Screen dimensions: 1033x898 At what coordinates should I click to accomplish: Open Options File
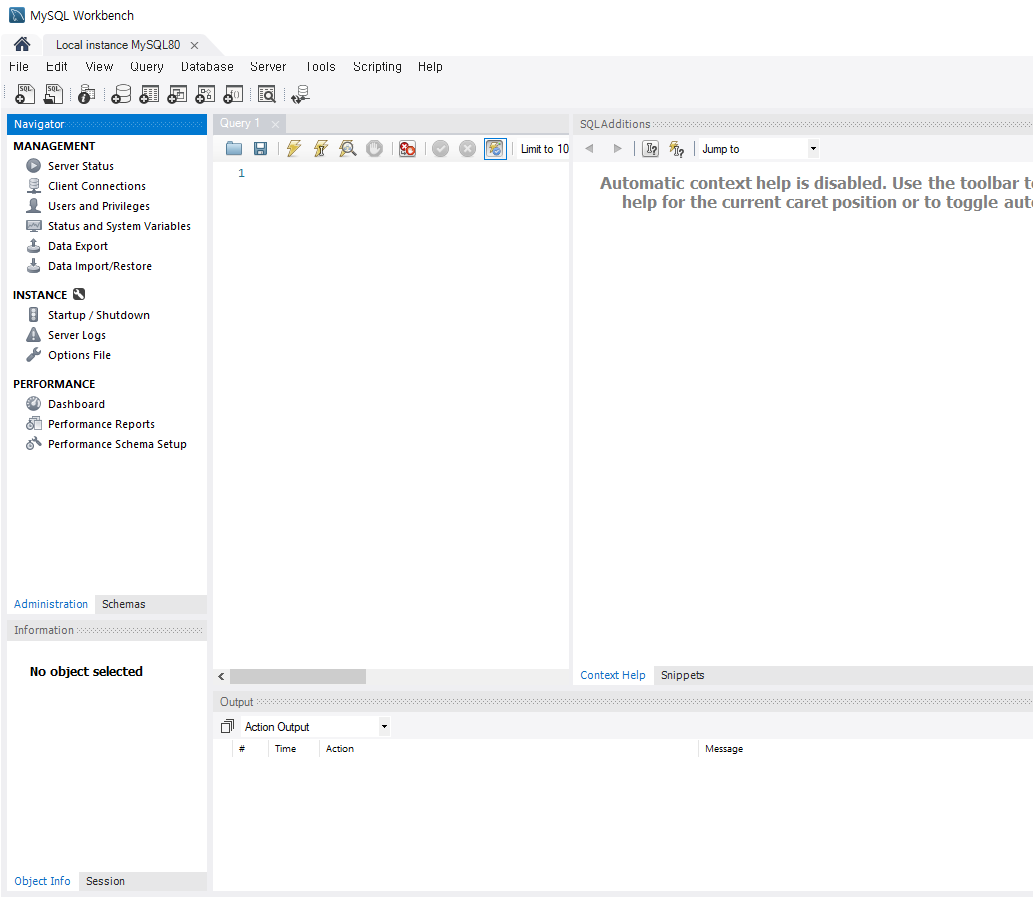[x=80, y=355]
